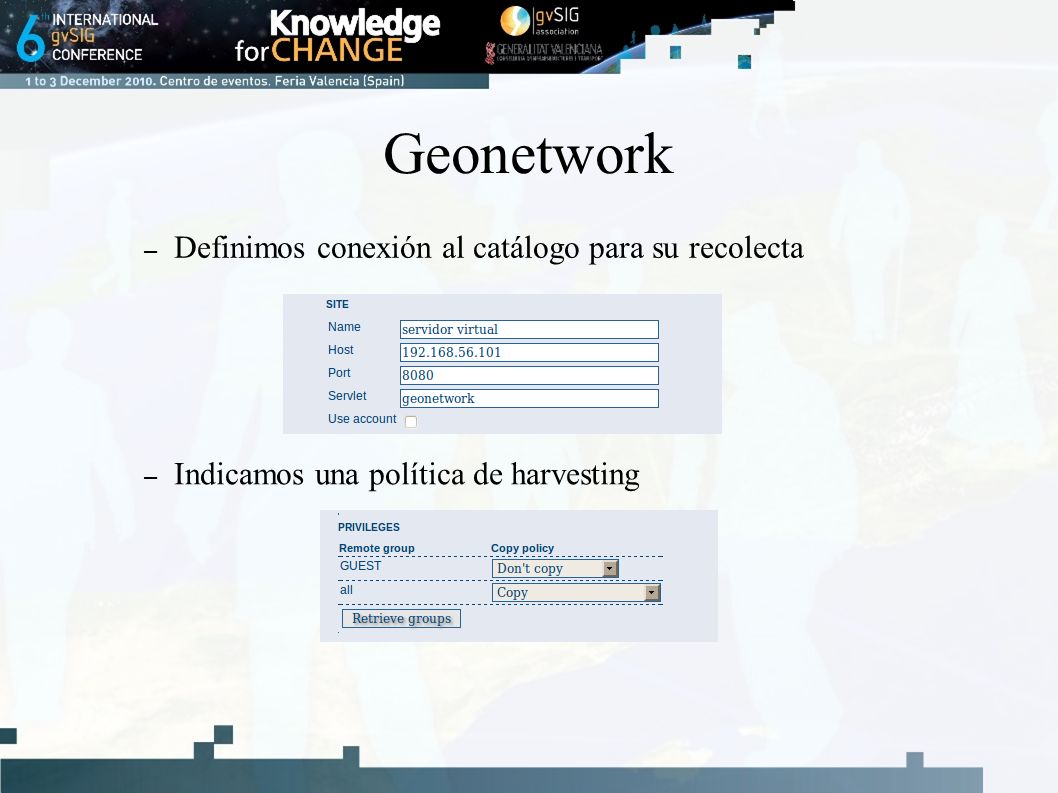Click the Servlet field containing geonetwork
This screenshot has width=1058, height=793.
[x=529, y=398]
